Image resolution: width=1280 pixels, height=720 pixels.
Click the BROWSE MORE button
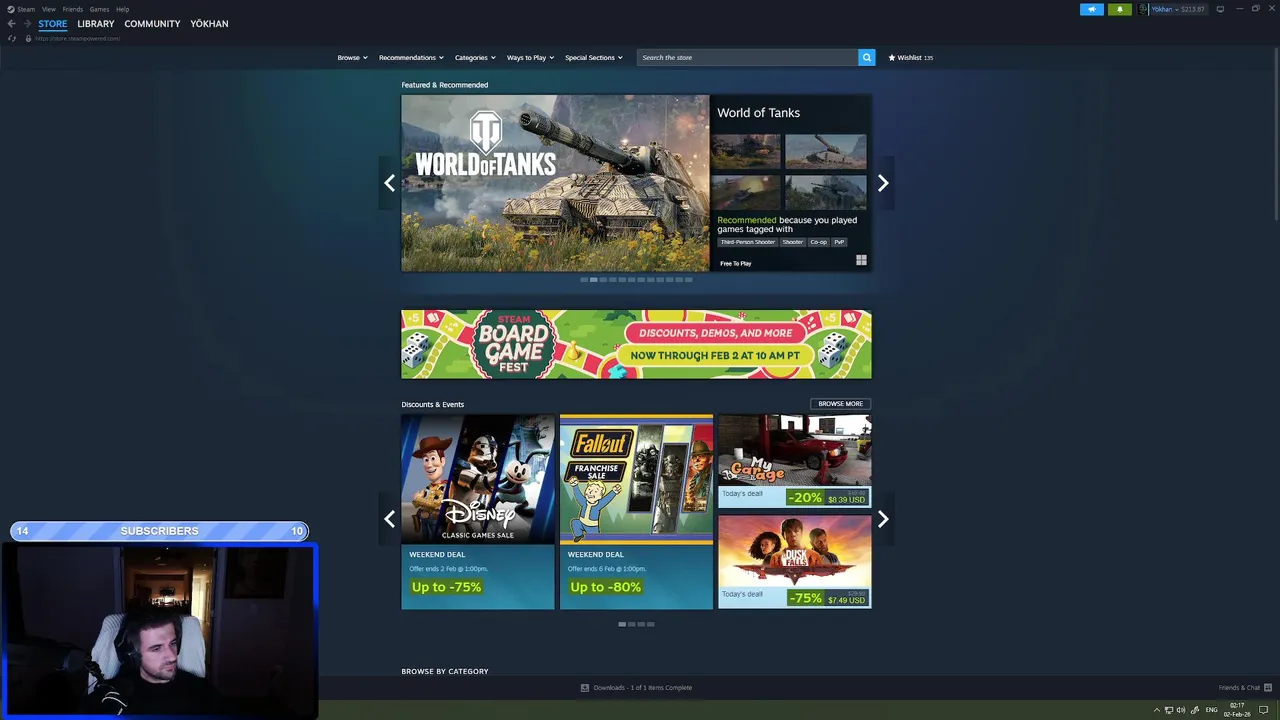tap(840, 404)
